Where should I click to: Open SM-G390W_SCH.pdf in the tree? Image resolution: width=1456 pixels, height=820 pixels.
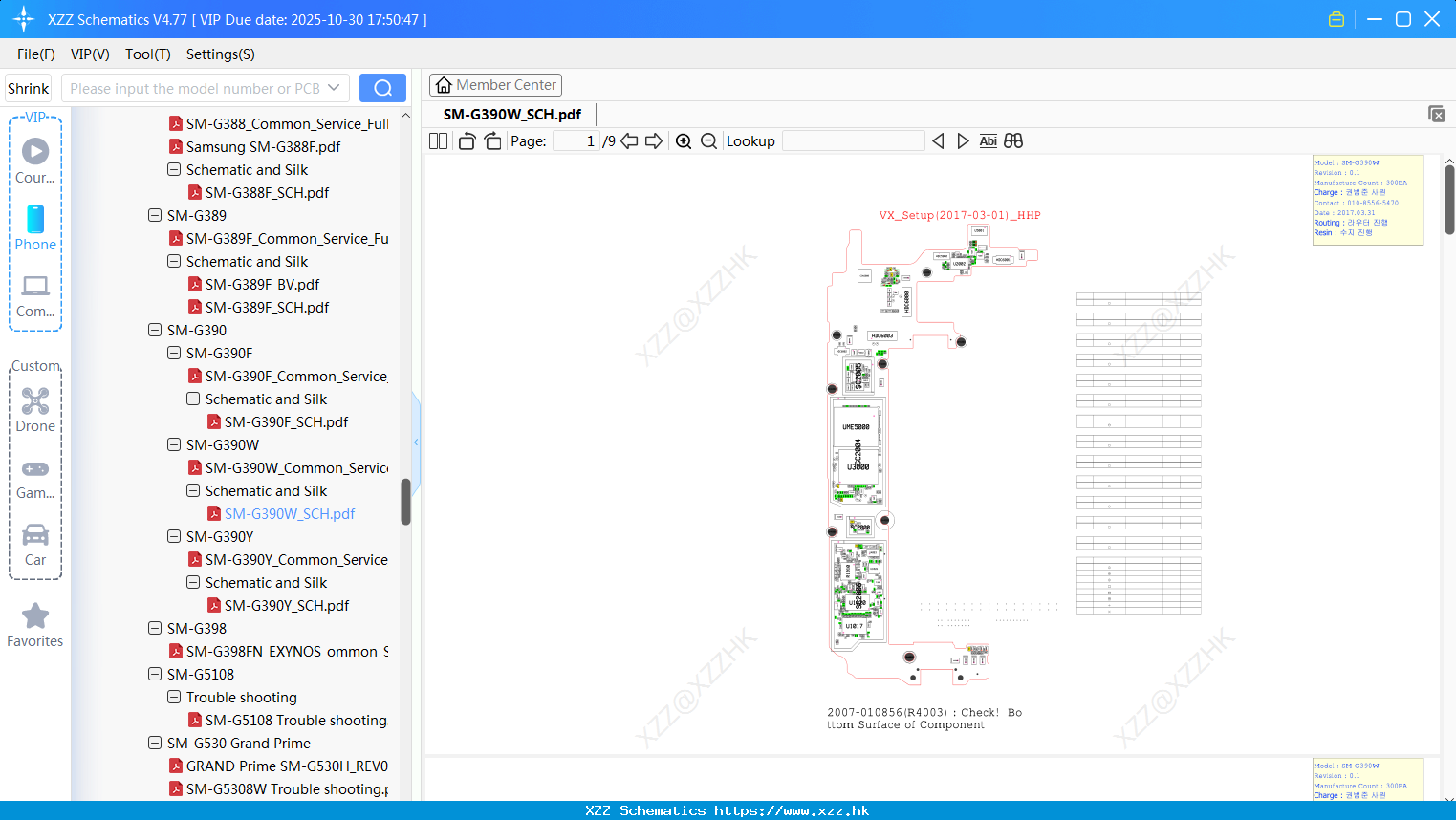click(x=290, y=513)
